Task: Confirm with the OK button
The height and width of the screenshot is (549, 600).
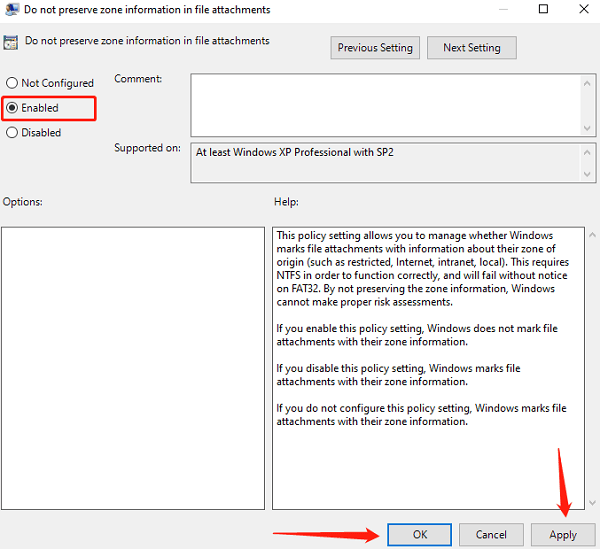Action: coord(419,534)
